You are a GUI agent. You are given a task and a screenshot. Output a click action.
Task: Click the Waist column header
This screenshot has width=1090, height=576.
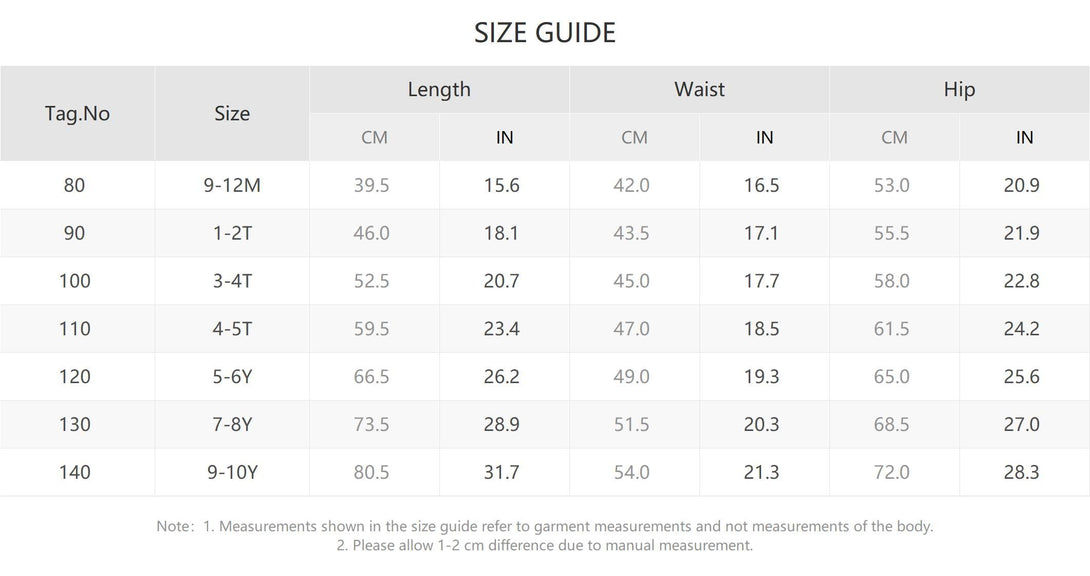(x=699, y=89)
